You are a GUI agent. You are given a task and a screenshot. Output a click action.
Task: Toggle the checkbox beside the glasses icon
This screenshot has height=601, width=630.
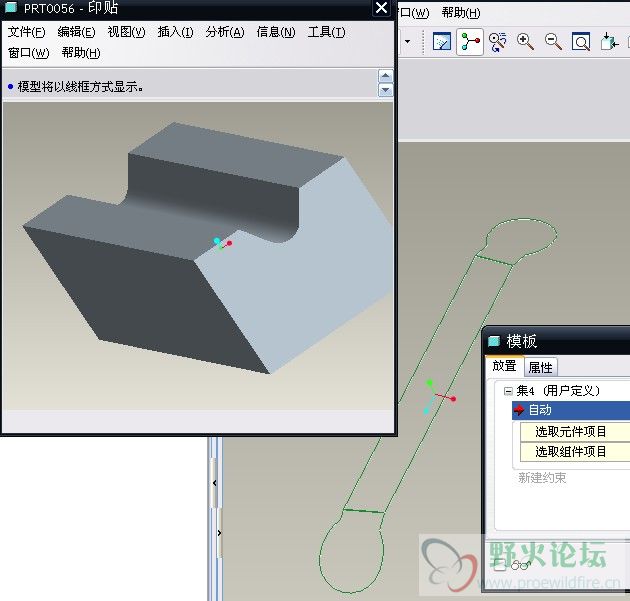tap(499, 564)
